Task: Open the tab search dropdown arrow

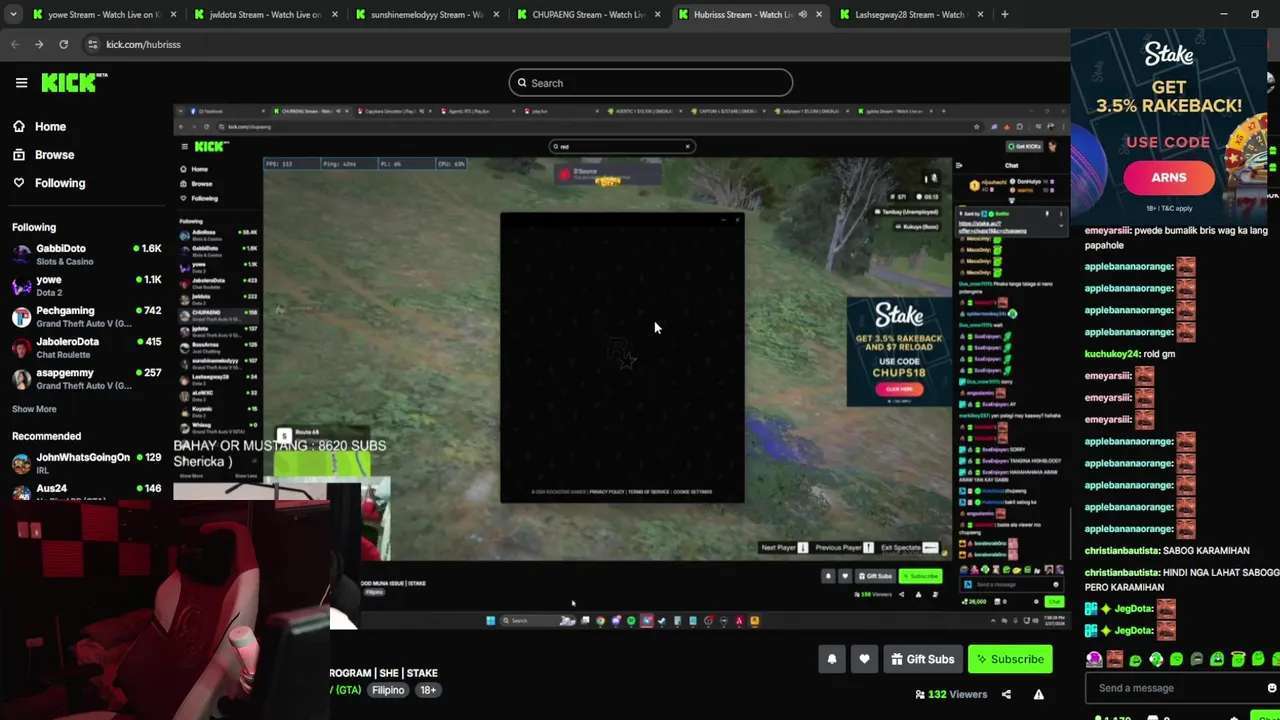Action: click(x=13, y=14)
